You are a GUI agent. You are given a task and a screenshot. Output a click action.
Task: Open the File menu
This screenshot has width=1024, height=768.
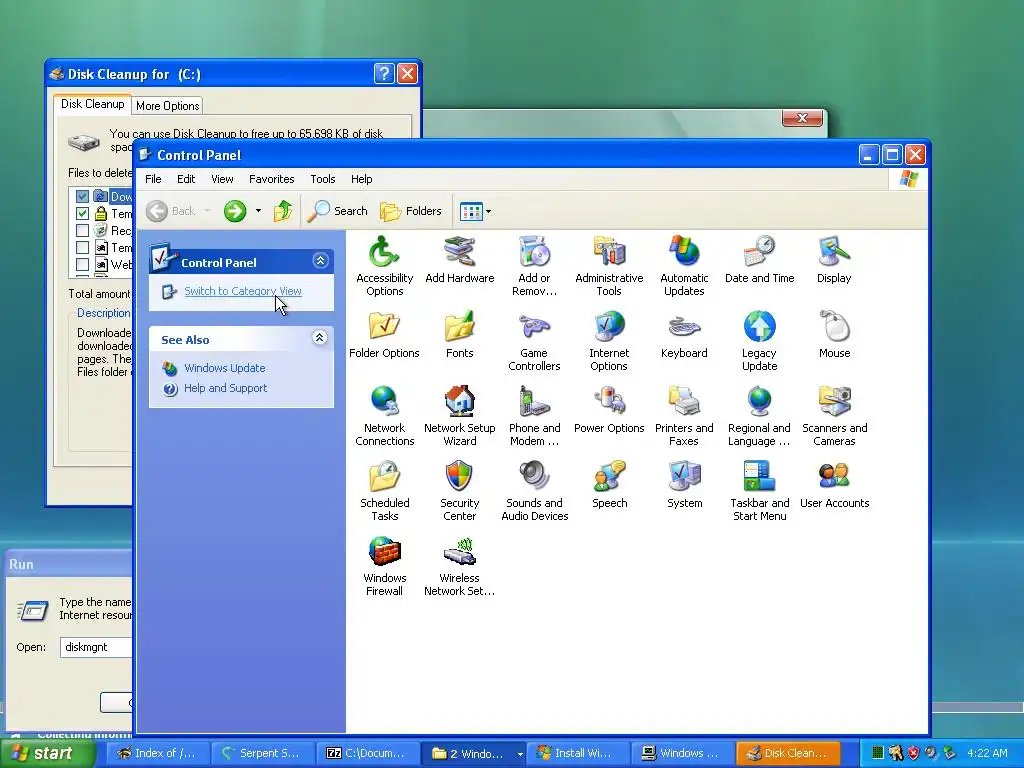coord(153,179)
